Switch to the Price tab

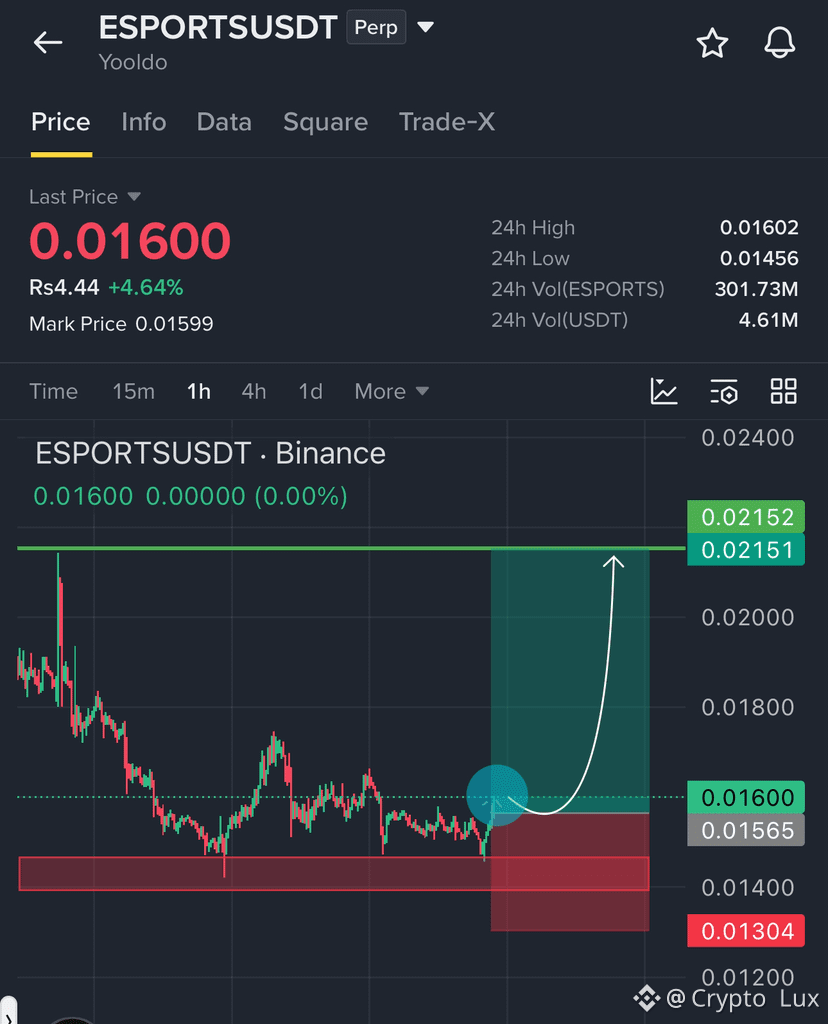tap(61, 122)
